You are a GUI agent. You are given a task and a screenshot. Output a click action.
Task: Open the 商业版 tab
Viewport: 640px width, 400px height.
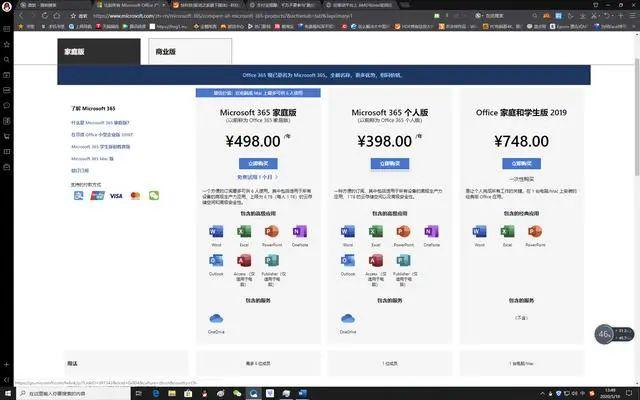(x=190, y=51)
